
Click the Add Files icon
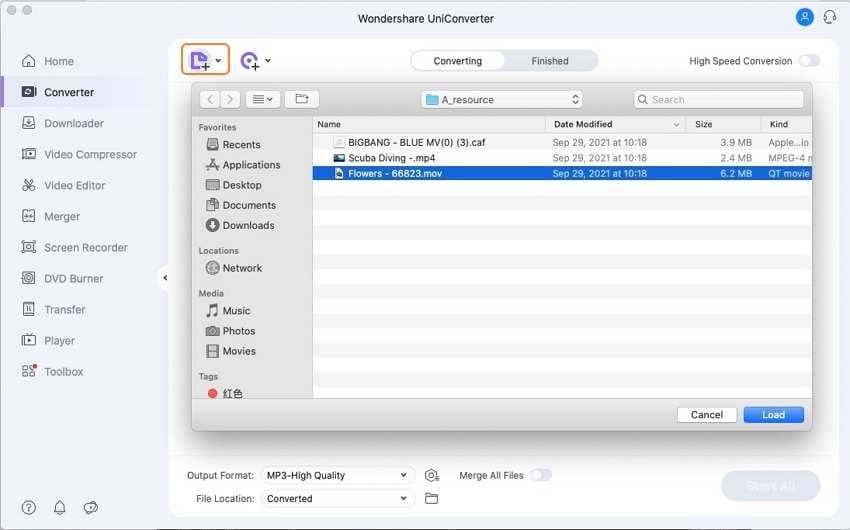(x=199, y=60)
